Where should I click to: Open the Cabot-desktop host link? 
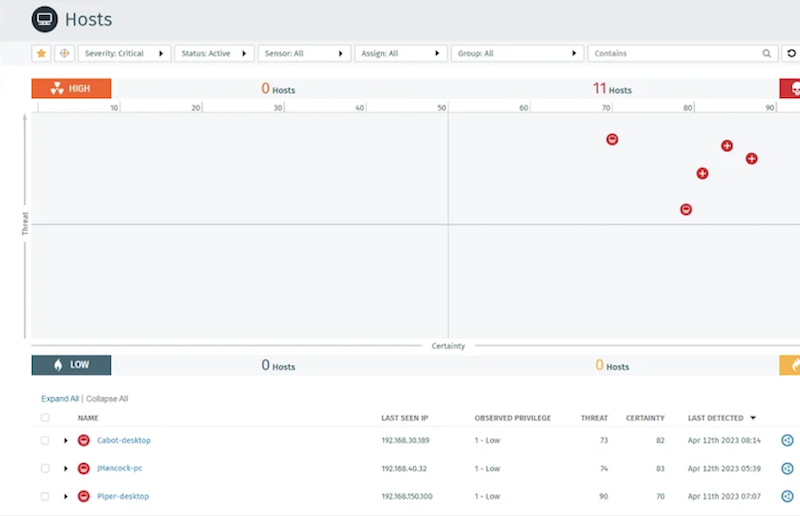(x=123, y=440)
